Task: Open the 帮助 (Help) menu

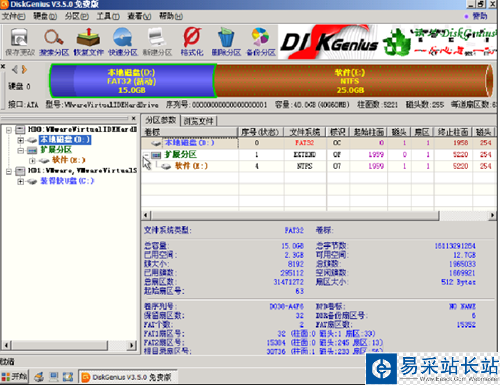Action: tap(171, 16)
